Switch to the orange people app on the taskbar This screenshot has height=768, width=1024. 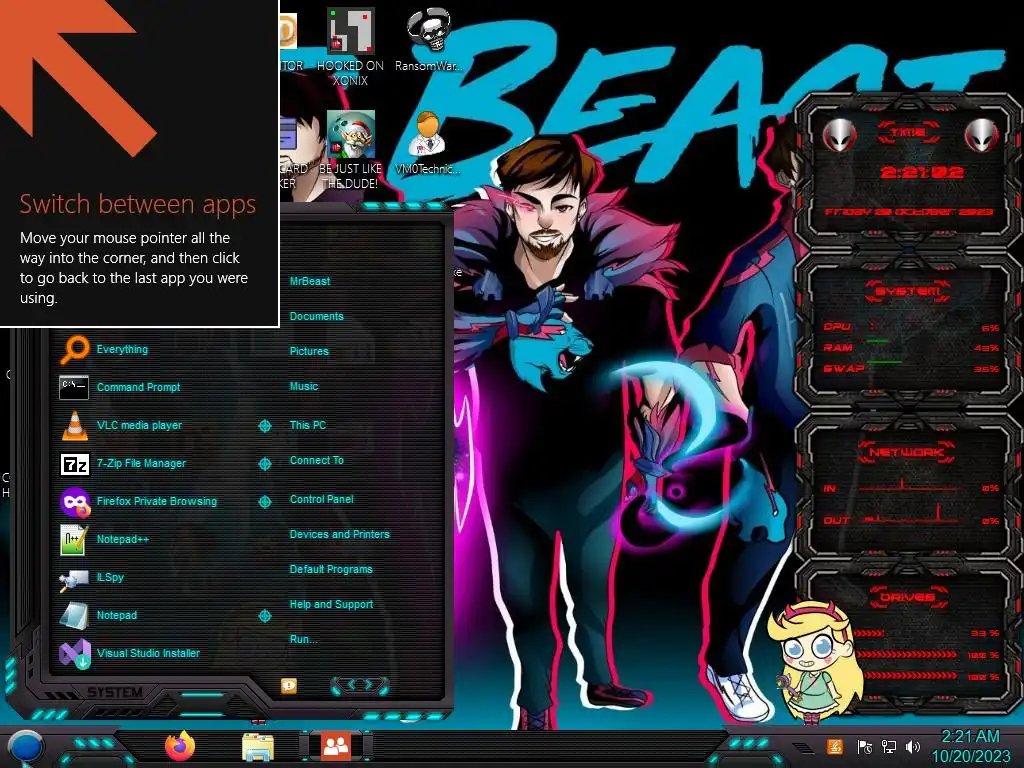(x=336, y=746)
